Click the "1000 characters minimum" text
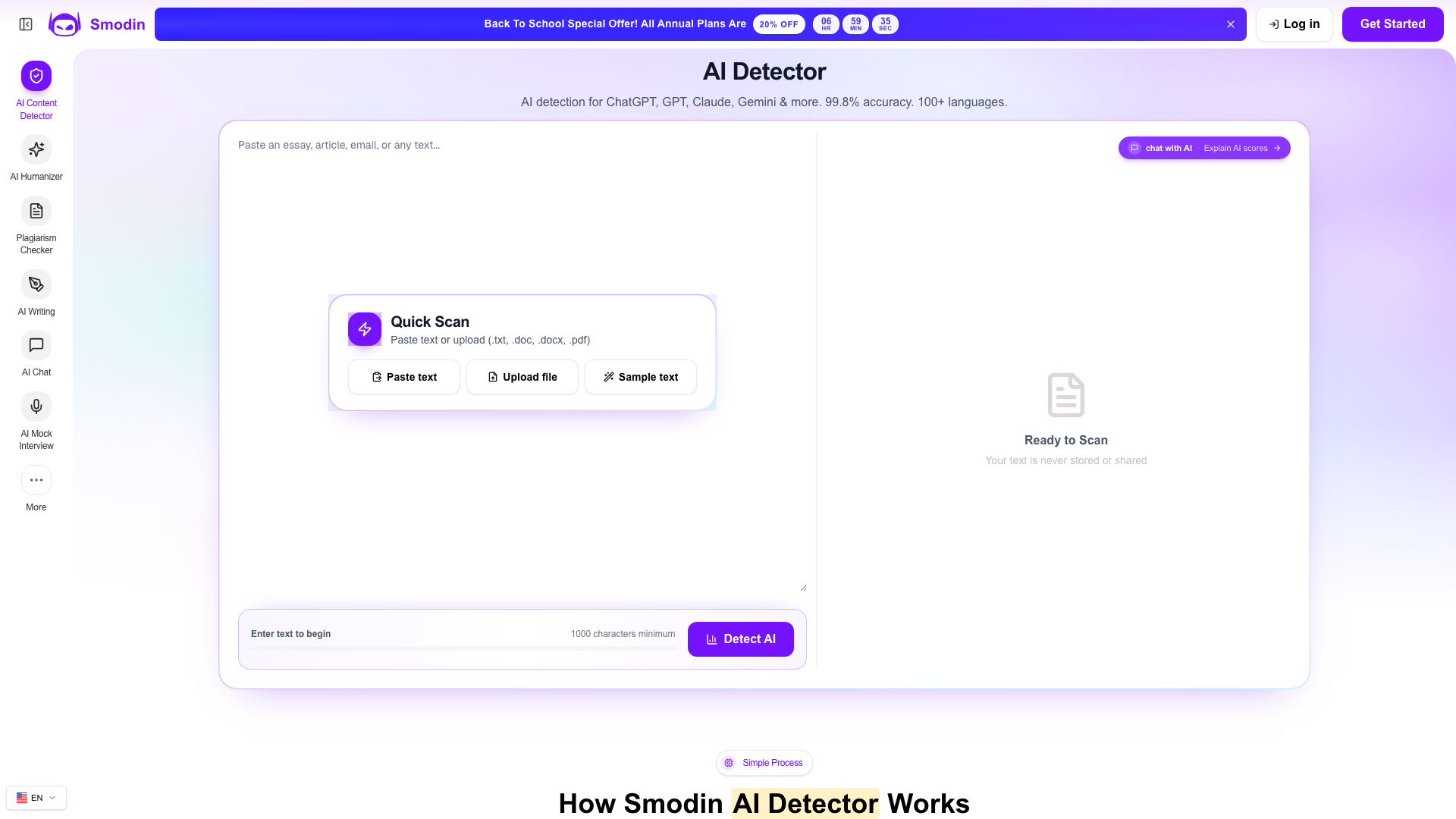The image size is (1456, 819). (x=623, y=634)
